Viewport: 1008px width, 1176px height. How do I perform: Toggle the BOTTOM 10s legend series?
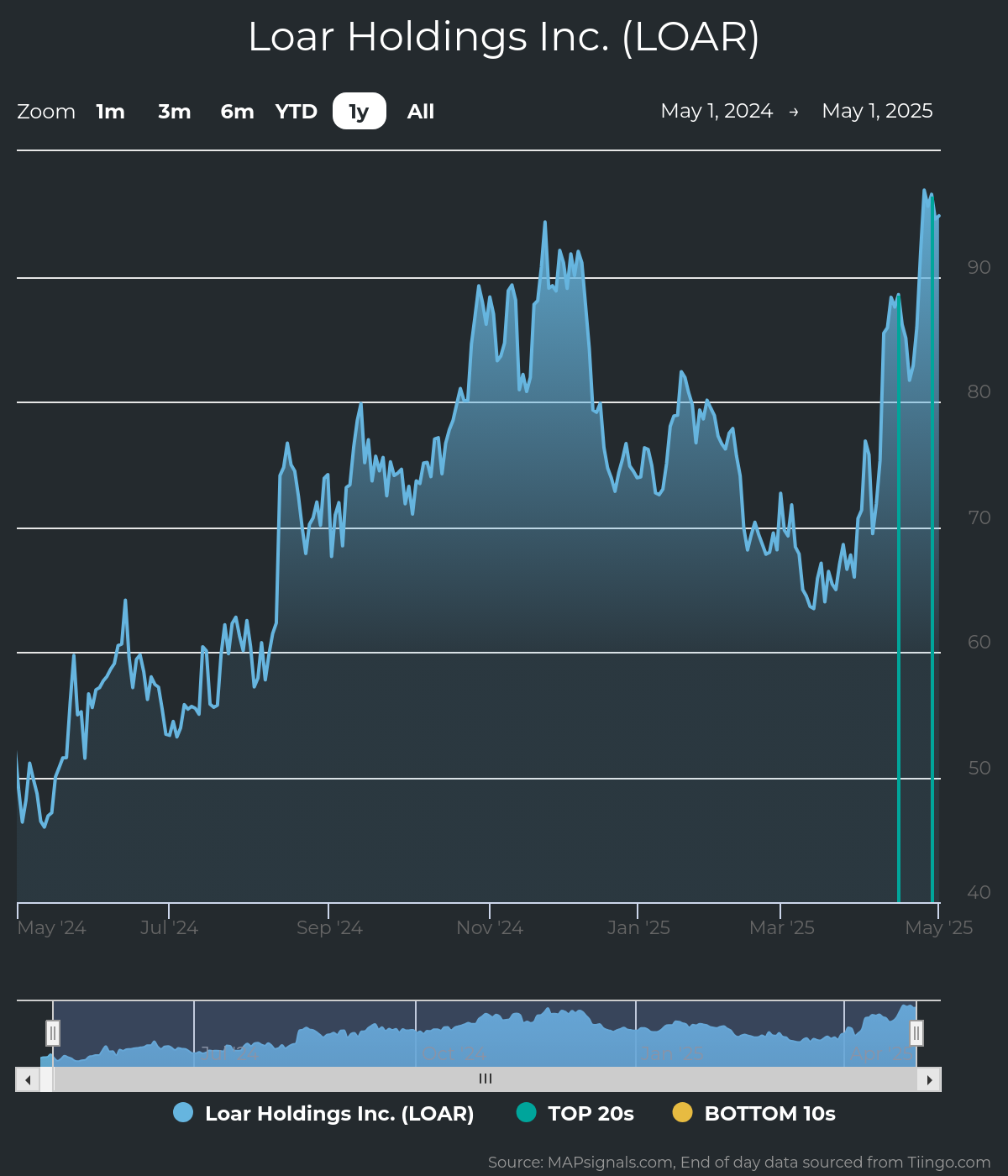(x=754, y=1114)
